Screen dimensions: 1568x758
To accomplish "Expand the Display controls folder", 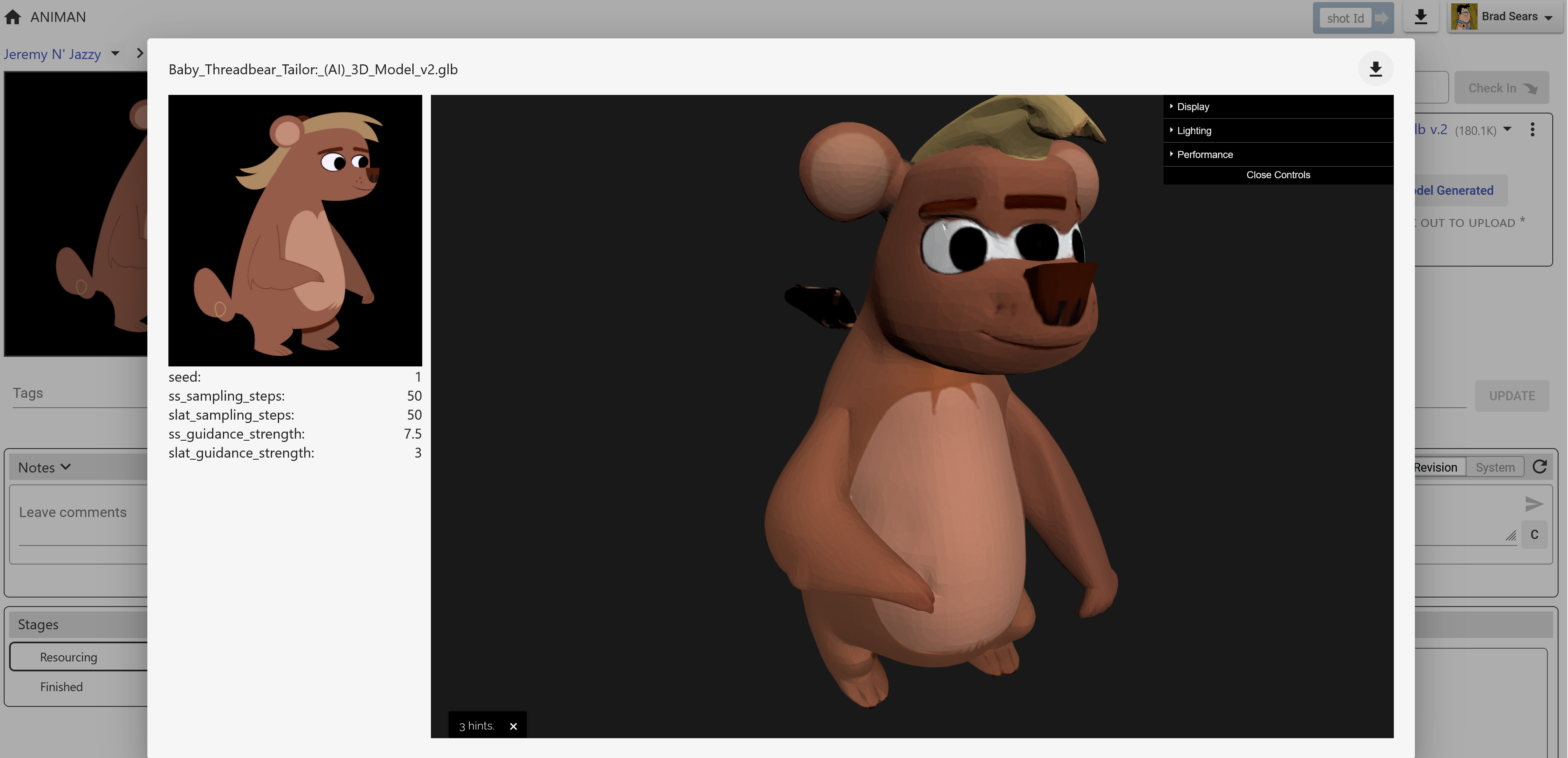I will pyautogui.click(x=1192, y=107).
